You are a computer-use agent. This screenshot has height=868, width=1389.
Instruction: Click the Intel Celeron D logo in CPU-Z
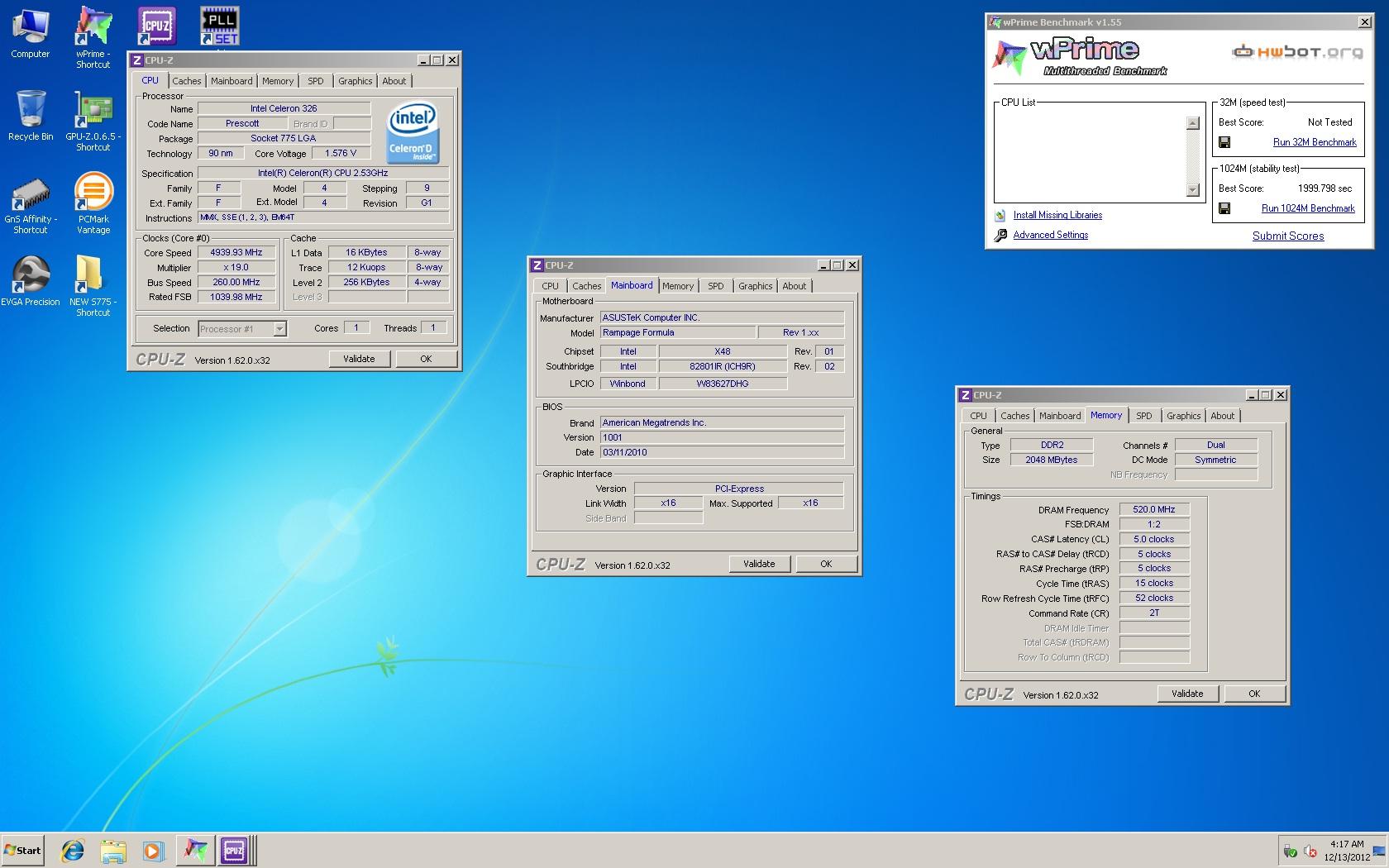(412, 132)
